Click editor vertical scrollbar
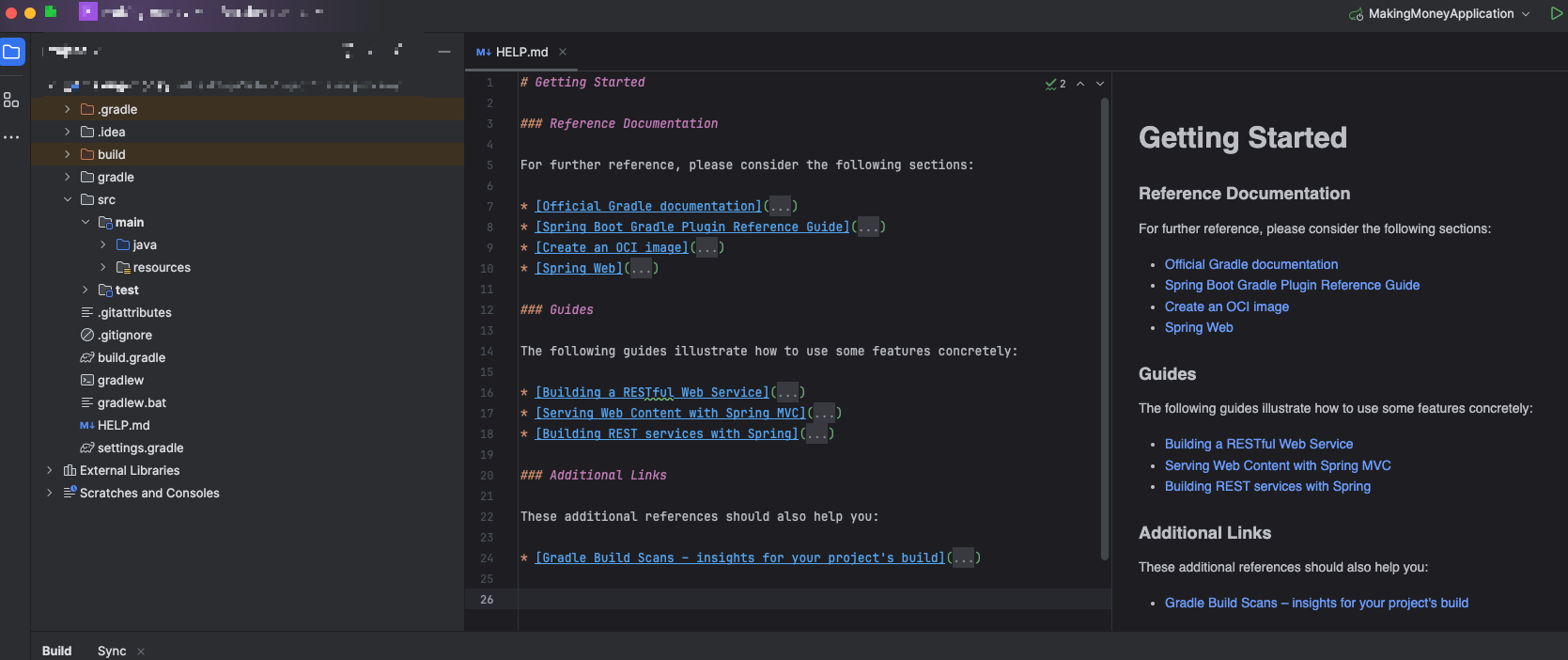 (x=1105, y=329)
